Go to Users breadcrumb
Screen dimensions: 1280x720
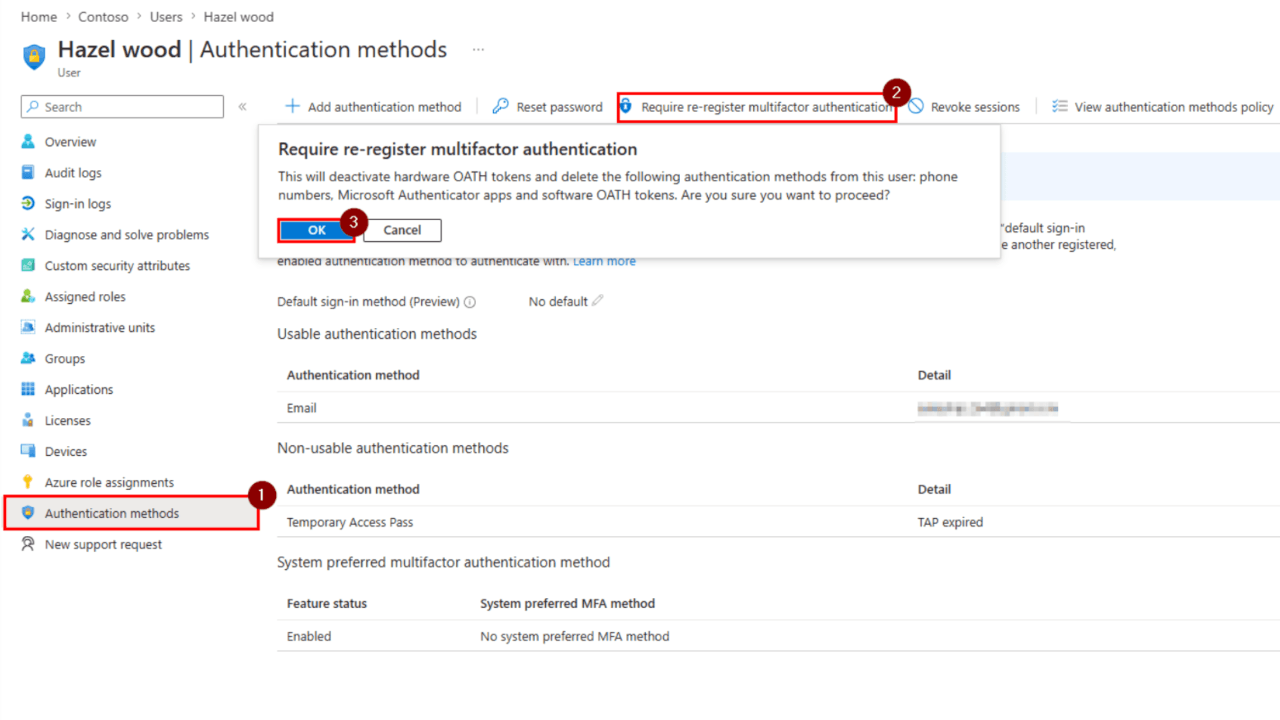point(166,17)
